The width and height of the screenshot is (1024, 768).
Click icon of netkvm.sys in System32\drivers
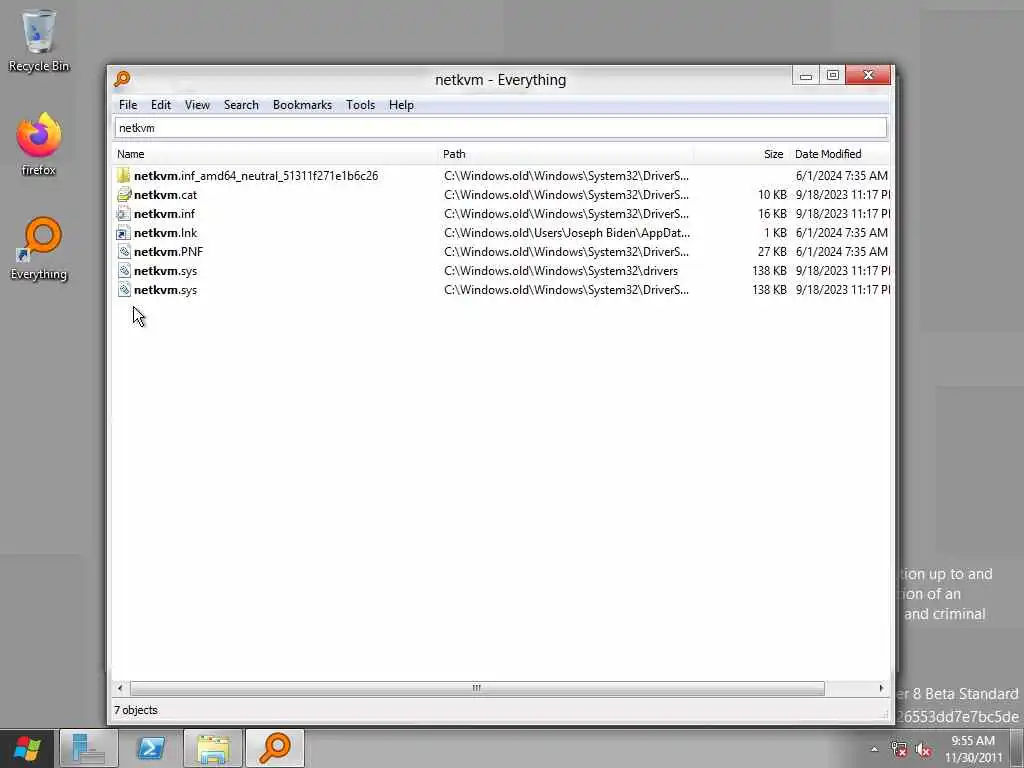coord(123,270)
